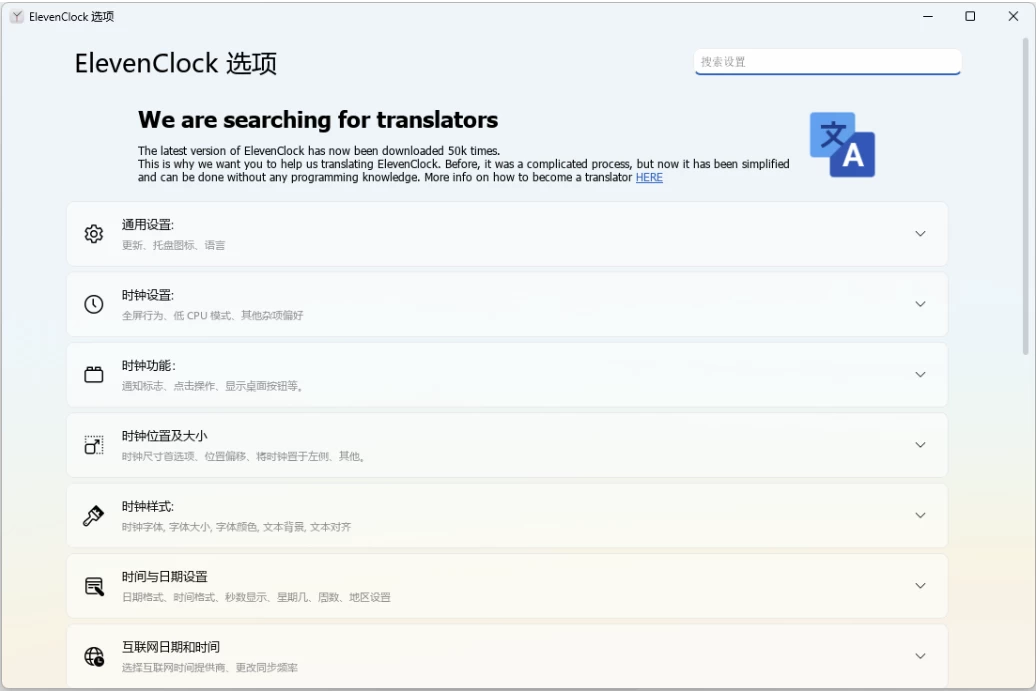Click the 时钟功能 section icon
The height and width of the screenshot is (691, 1036).
(x=94, y=375)
